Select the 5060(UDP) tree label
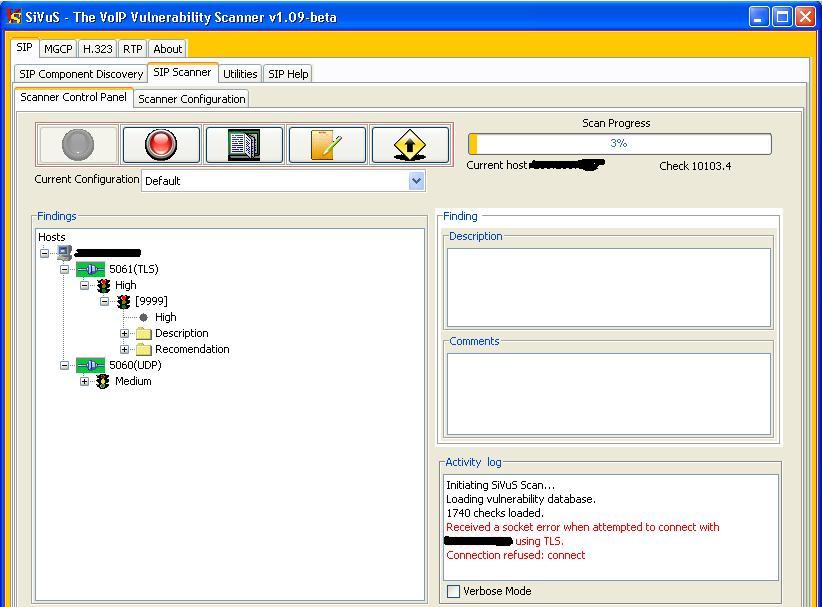 [x=135, y=365]
